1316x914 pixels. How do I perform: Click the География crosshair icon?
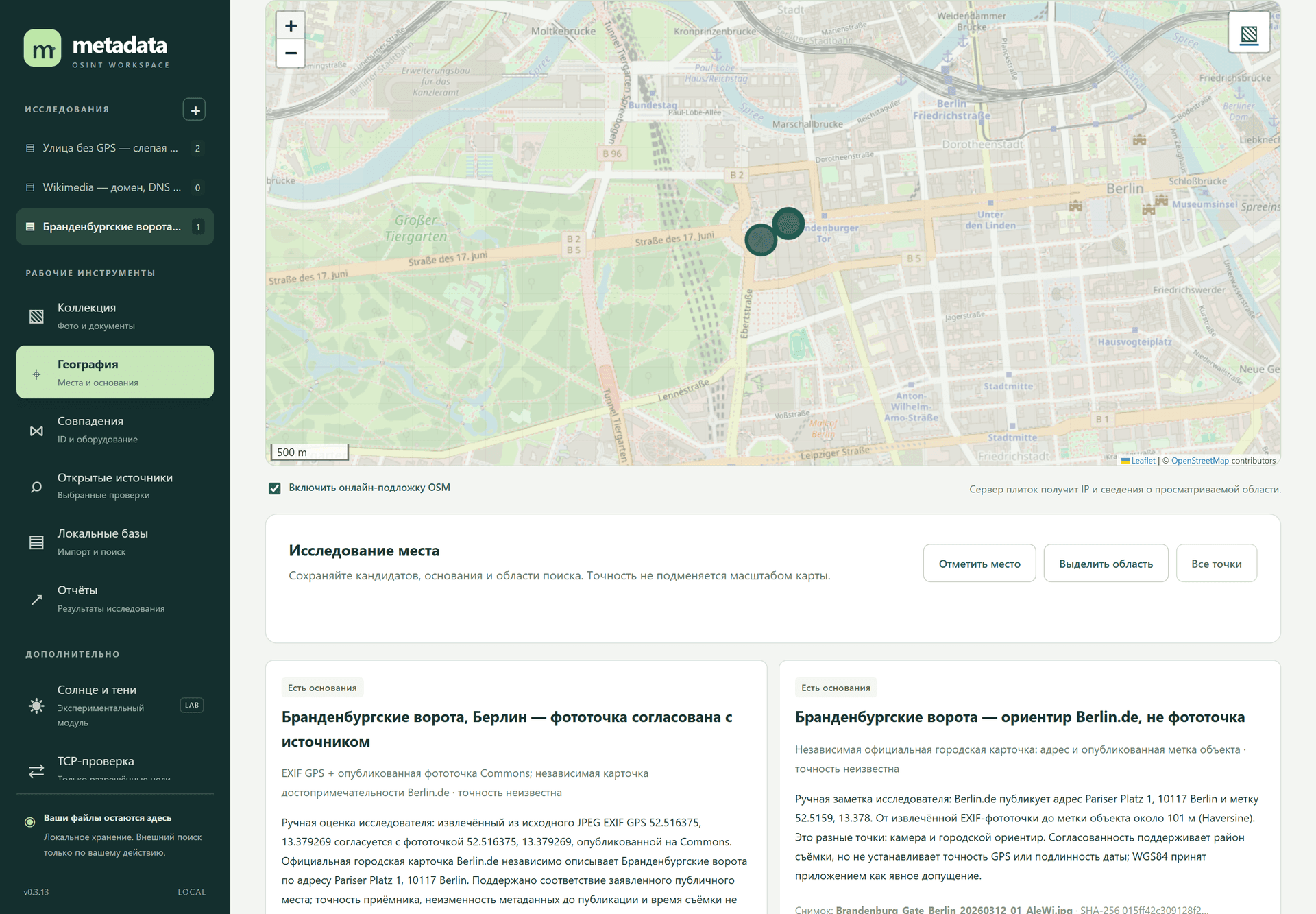[36, 374]
